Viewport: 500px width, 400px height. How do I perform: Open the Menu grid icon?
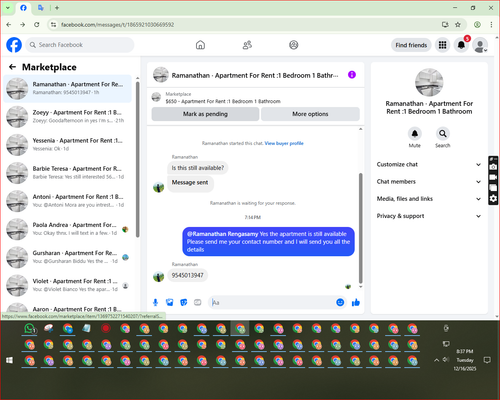click(x=442, y=45)
